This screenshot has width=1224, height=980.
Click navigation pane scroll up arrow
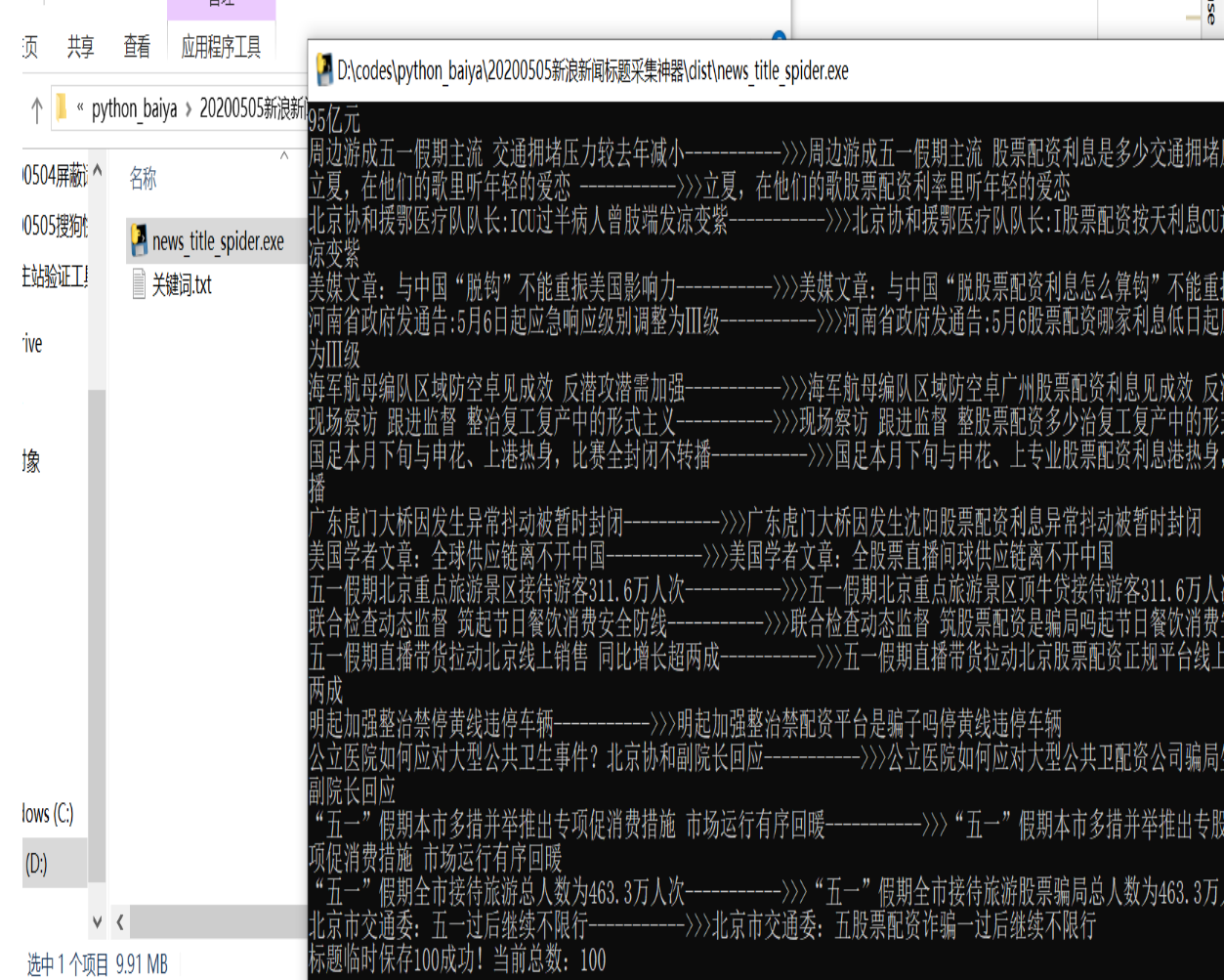(x=97, y=171)
